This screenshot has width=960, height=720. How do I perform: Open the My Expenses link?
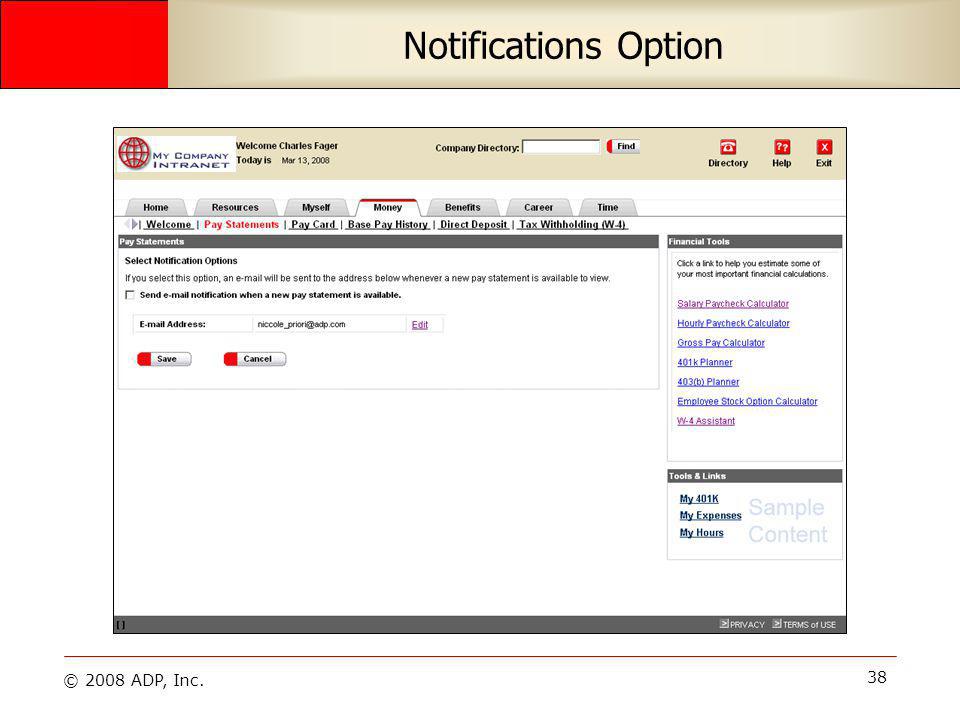[x=710, y=516]
